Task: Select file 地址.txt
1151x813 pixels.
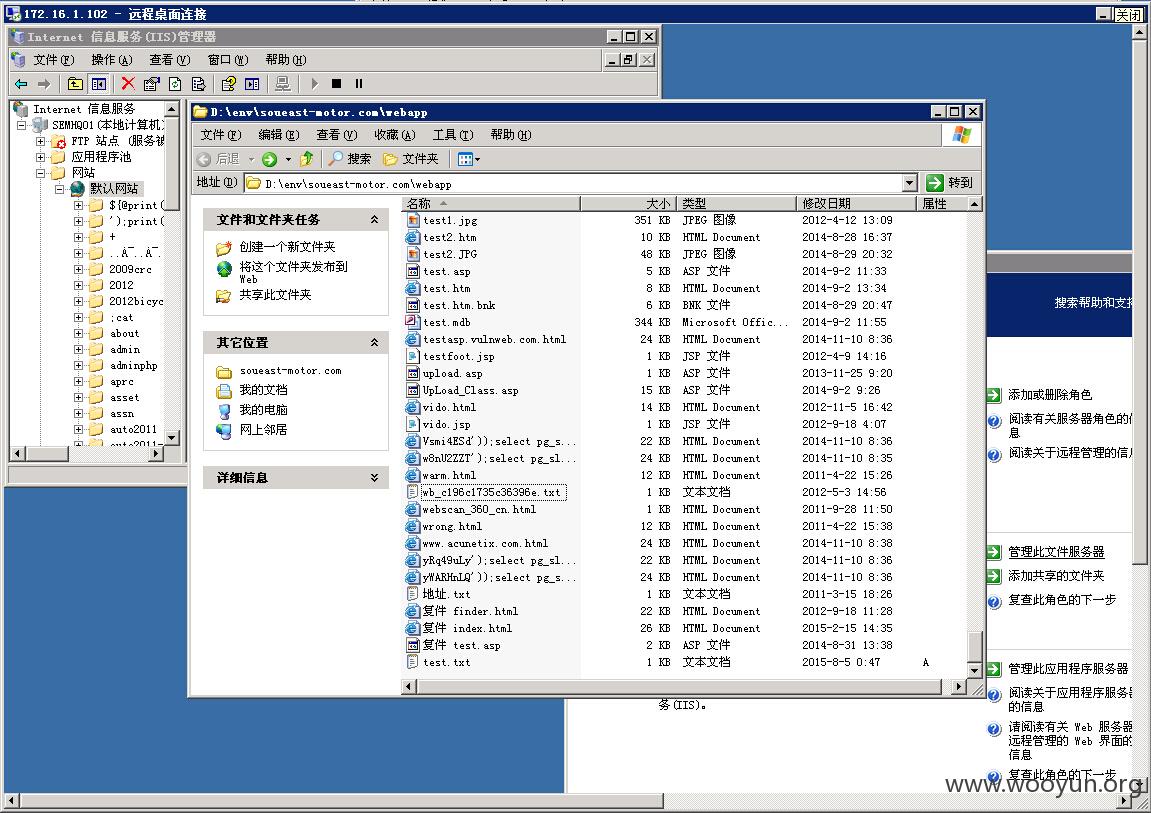Action: [446, 594]
